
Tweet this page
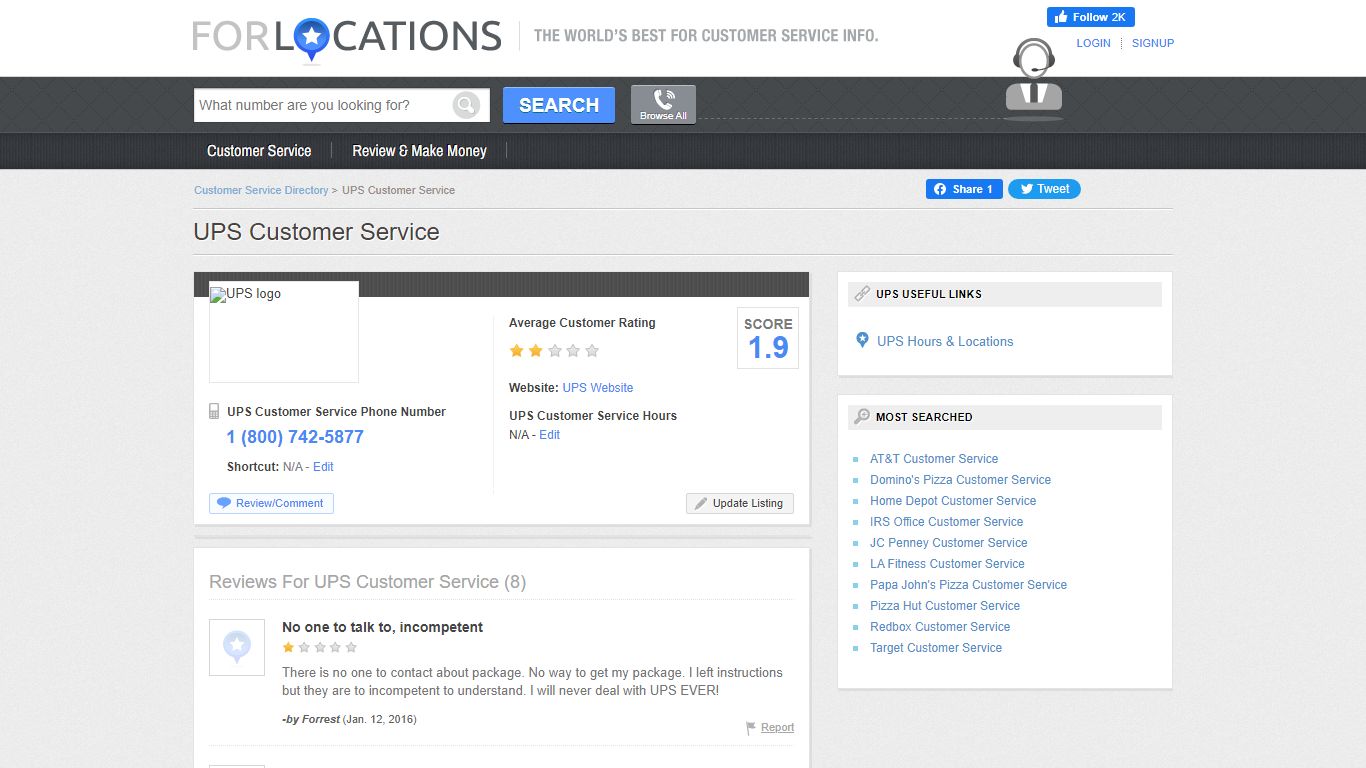click(x=1044, y=189)
